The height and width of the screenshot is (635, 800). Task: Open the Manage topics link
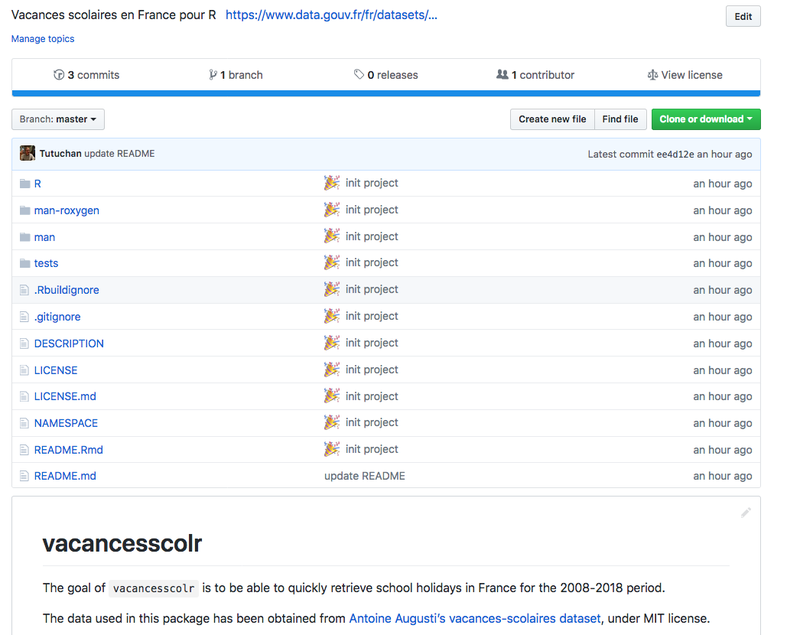point(42,39)
